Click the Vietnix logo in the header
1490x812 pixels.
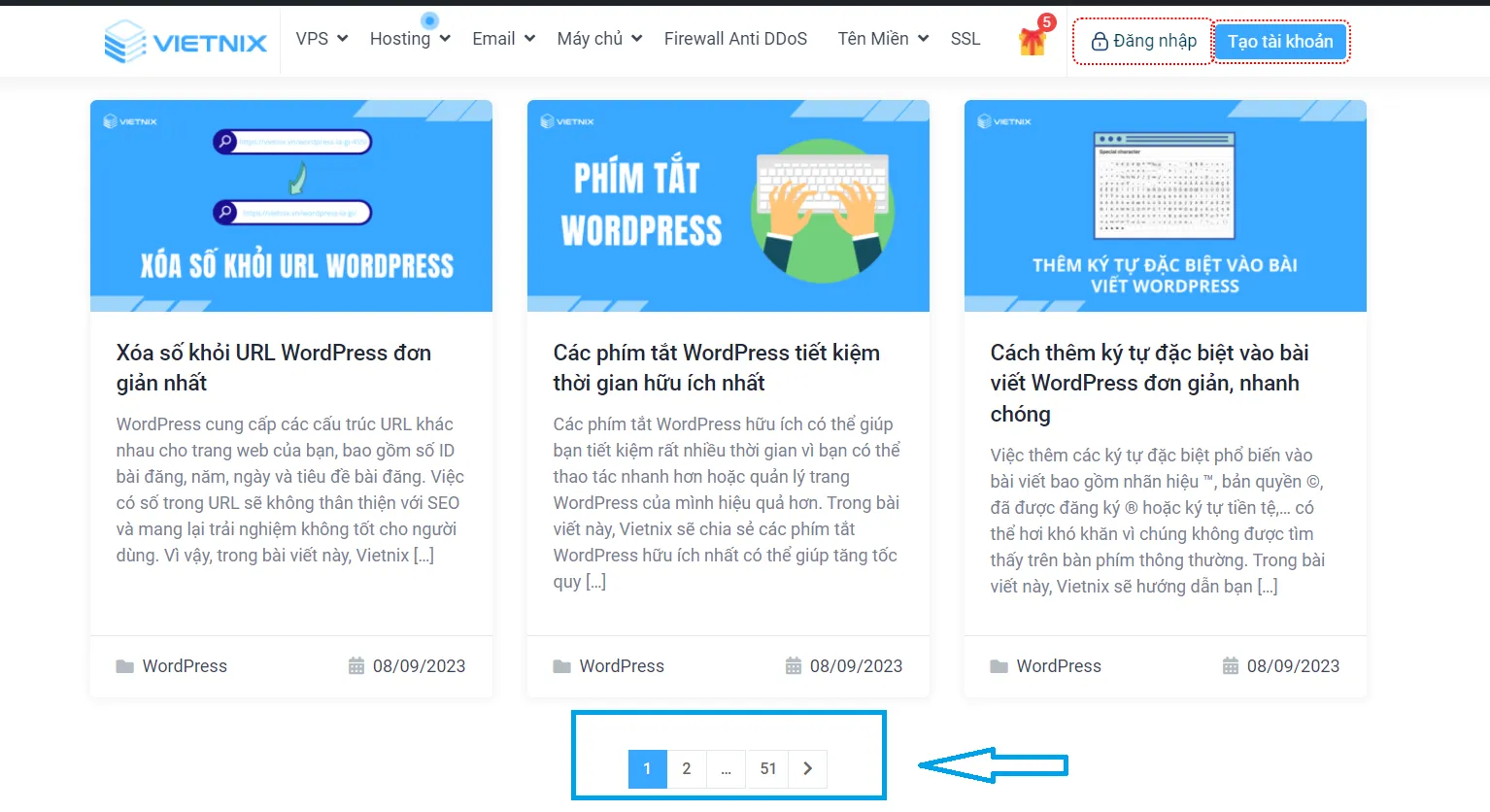point(186,42)
